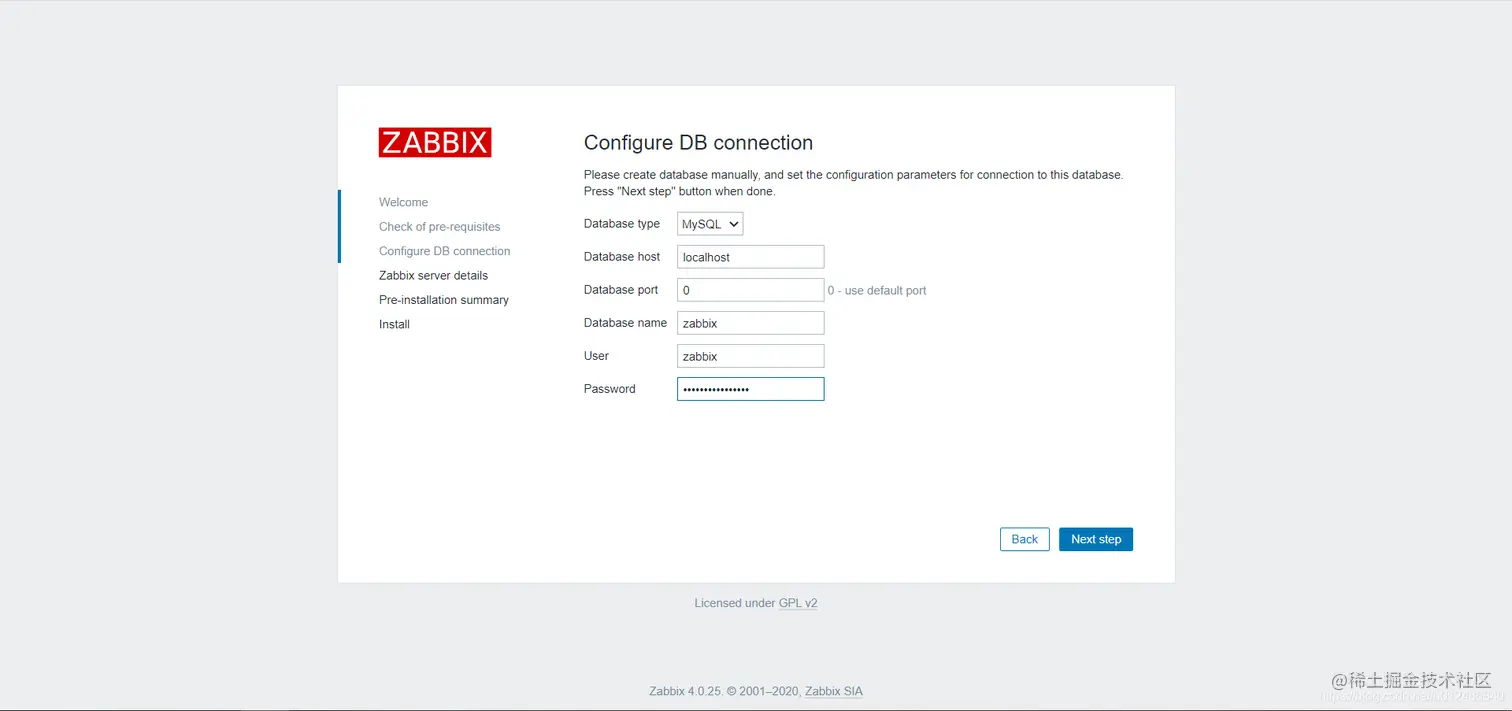Screen dimensions: 1512x711
Task: Click the Password label
Action: [x=610, y=389]
